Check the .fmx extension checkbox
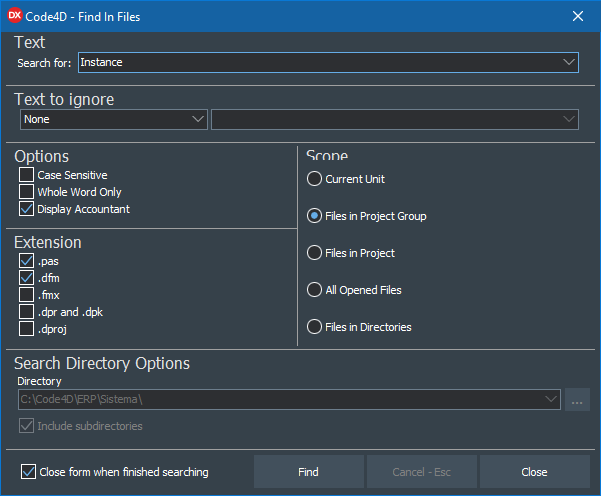 [26, 294]
